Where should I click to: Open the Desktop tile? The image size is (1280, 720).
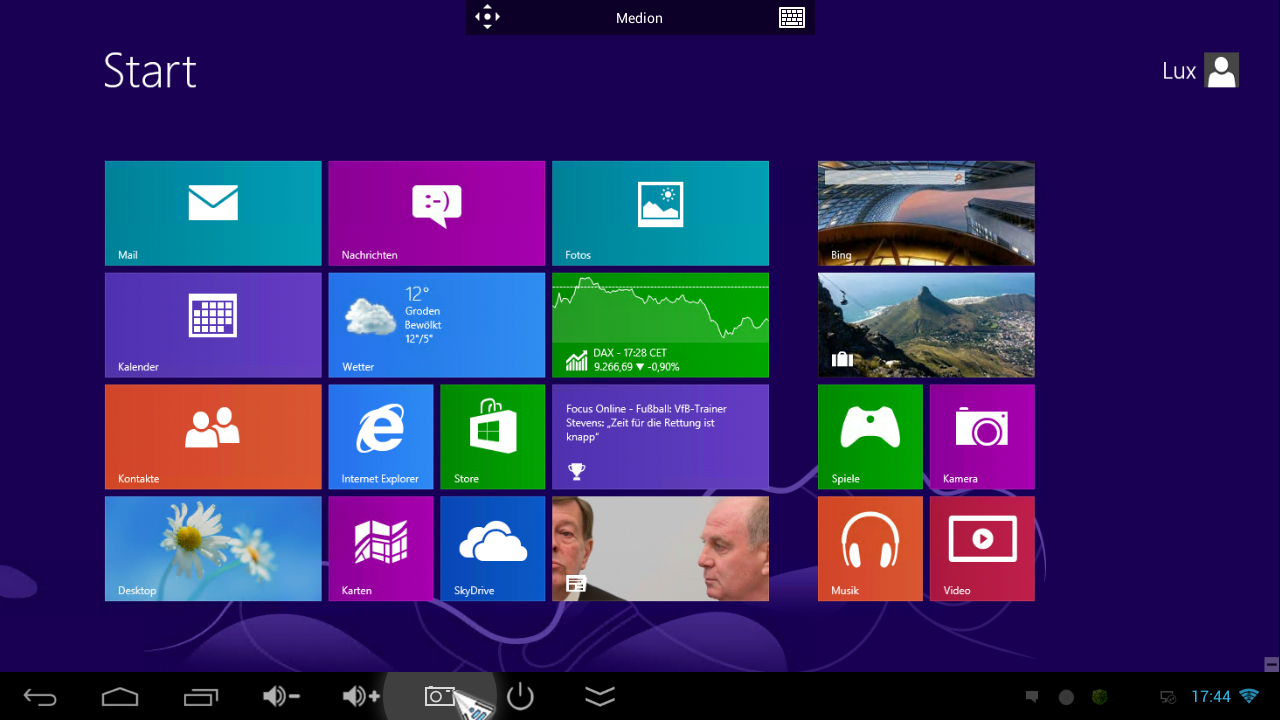[213, 549]
